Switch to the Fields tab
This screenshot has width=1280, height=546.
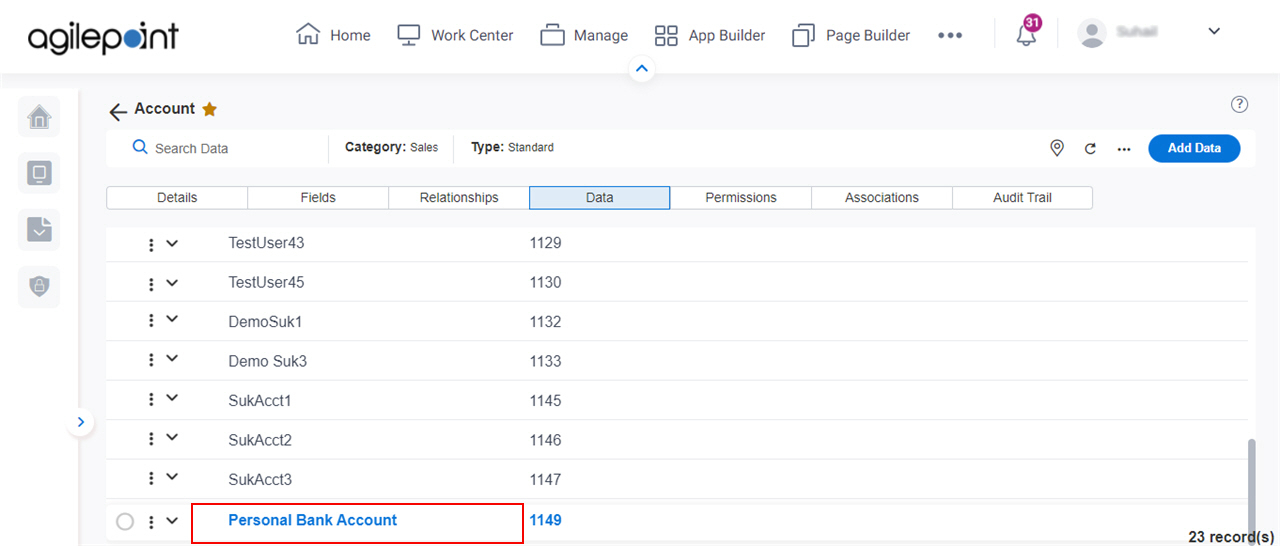click(x=318, y=198)
